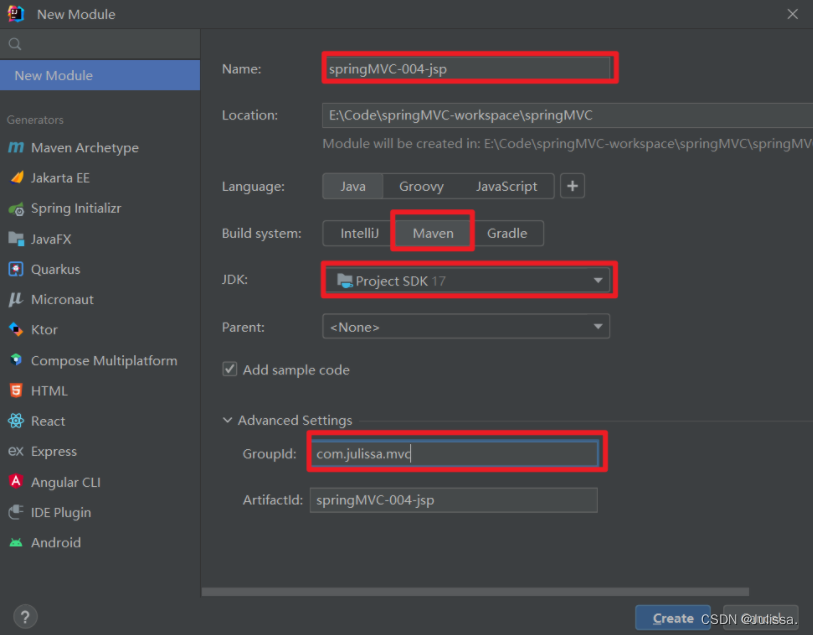Switch the build system to Gradle

pos(508,233)
